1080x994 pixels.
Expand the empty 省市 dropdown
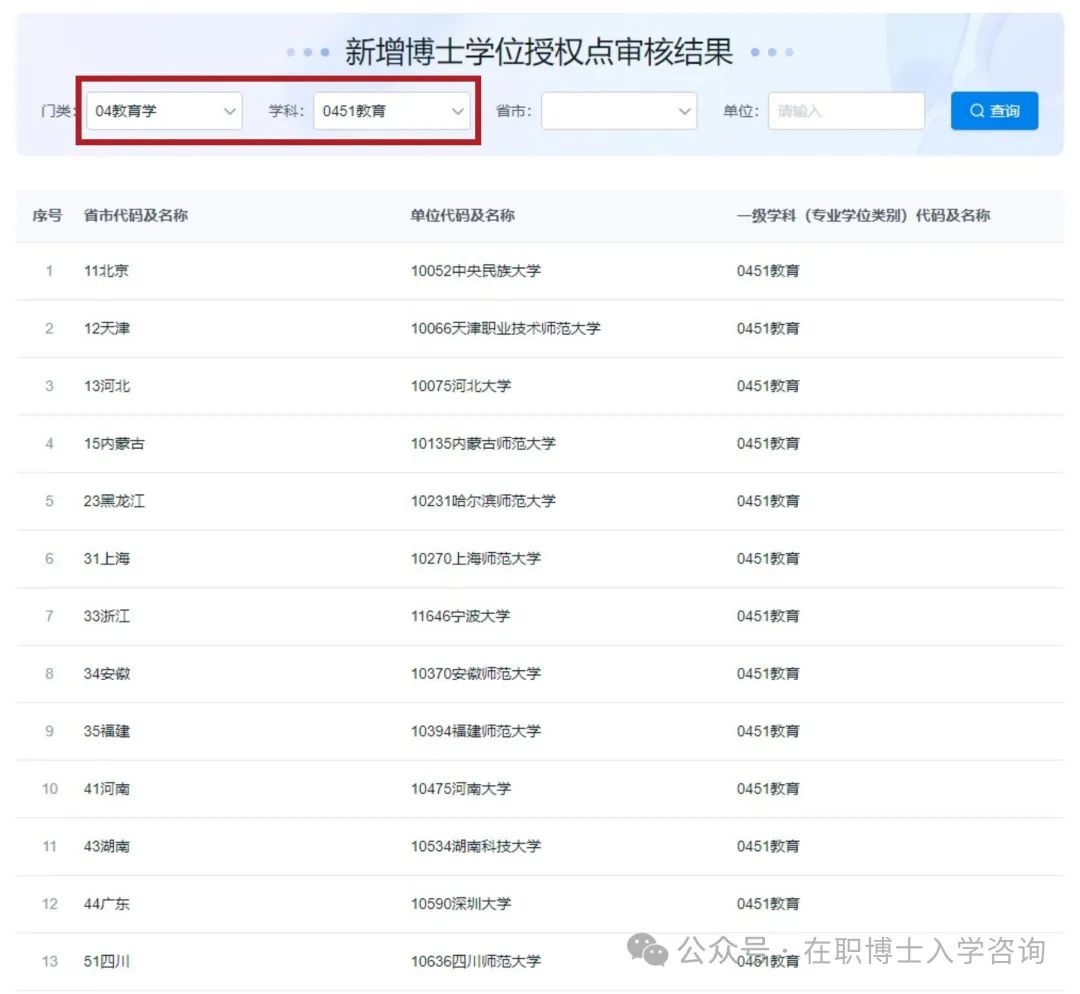619,111
